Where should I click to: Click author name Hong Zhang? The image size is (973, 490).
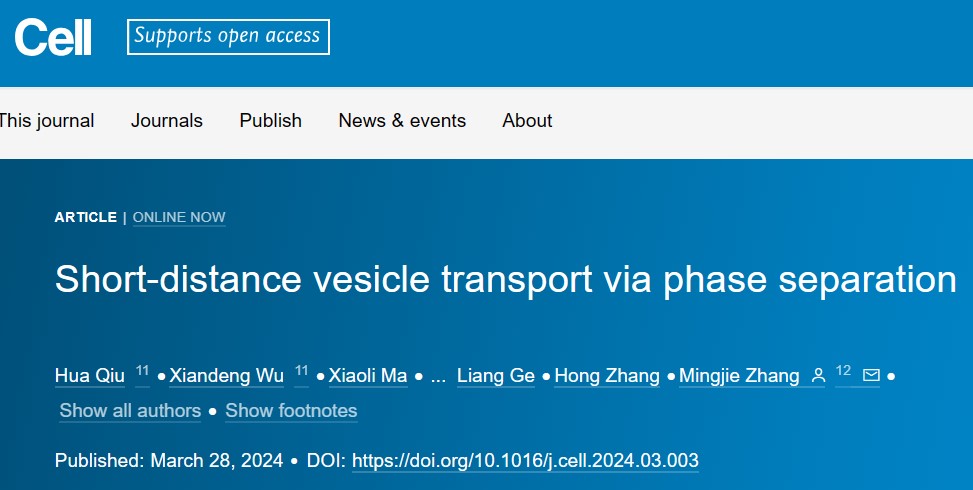[x=607, y=376]
